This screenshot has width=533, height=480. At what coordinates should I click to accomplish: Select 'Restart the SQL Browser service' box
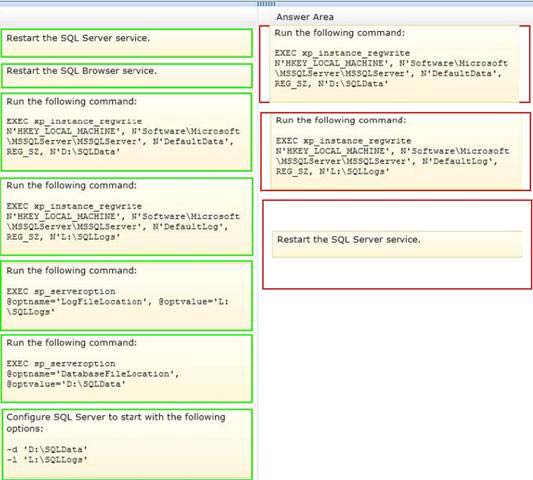point(126,75)
